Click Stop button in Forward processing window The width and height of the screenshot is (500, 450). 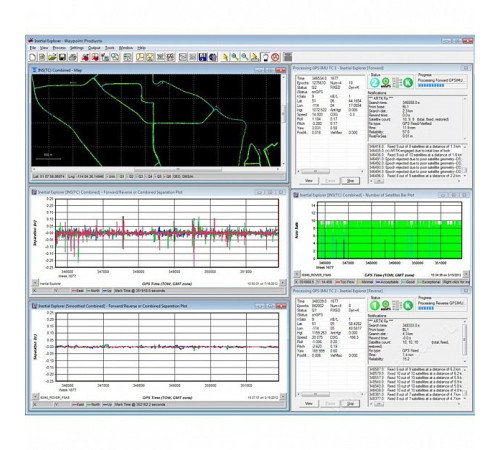(350, 181)
